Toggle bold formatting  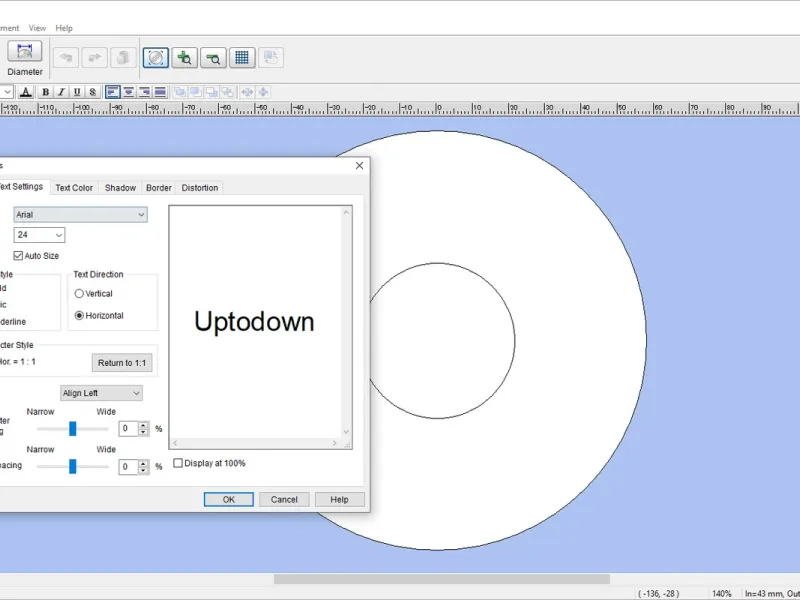pyautogui.click(x=45, y=92)
